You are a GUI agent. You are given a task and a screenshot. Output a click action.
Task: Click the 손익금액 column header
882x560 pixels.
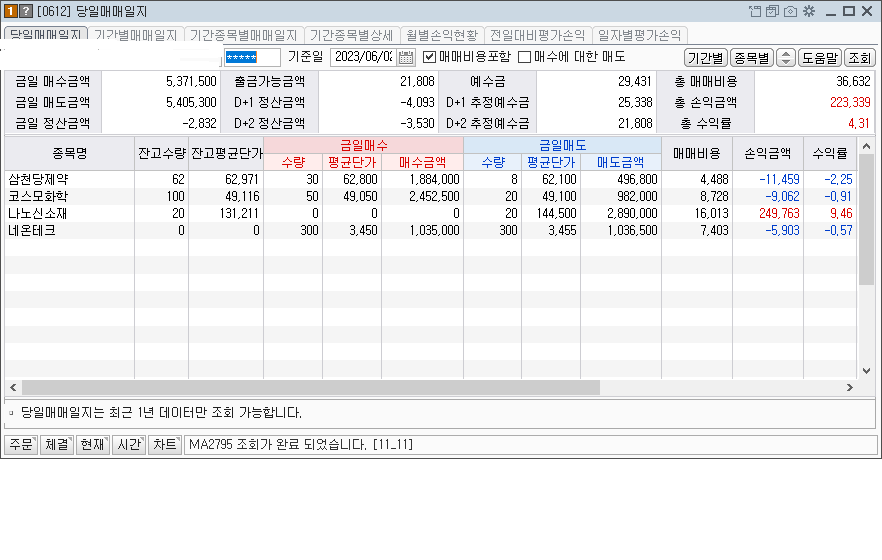768,153
